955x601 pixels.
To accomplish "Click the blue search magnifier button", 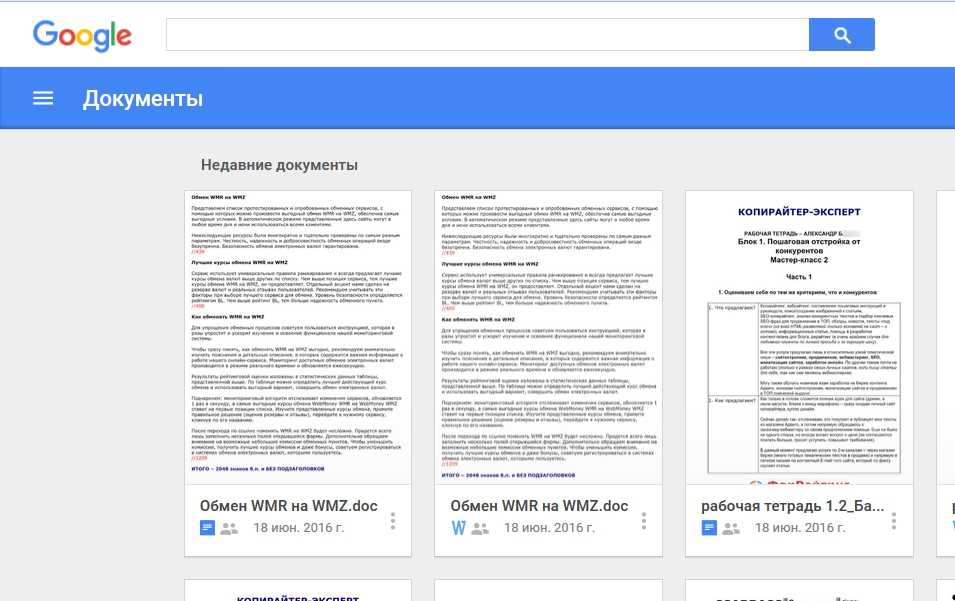I will click(841, 35).
